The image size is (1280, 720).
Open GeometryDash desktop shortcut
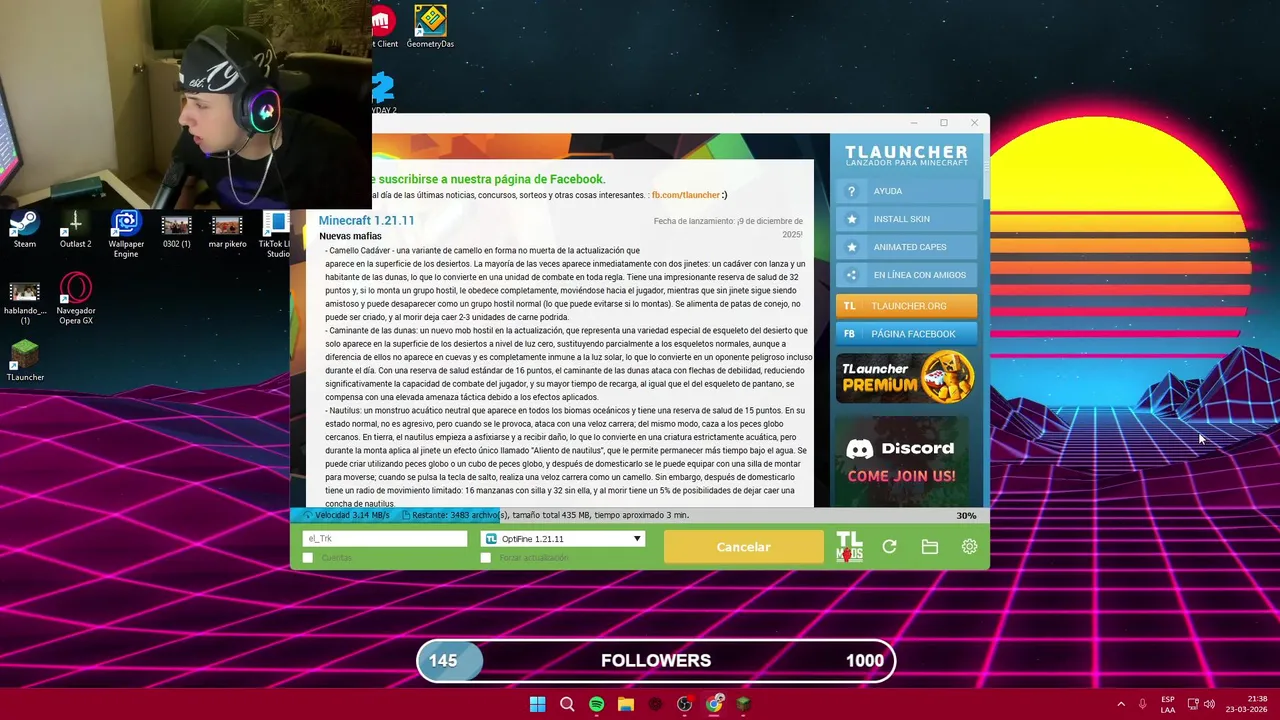[x=430, y=27]
